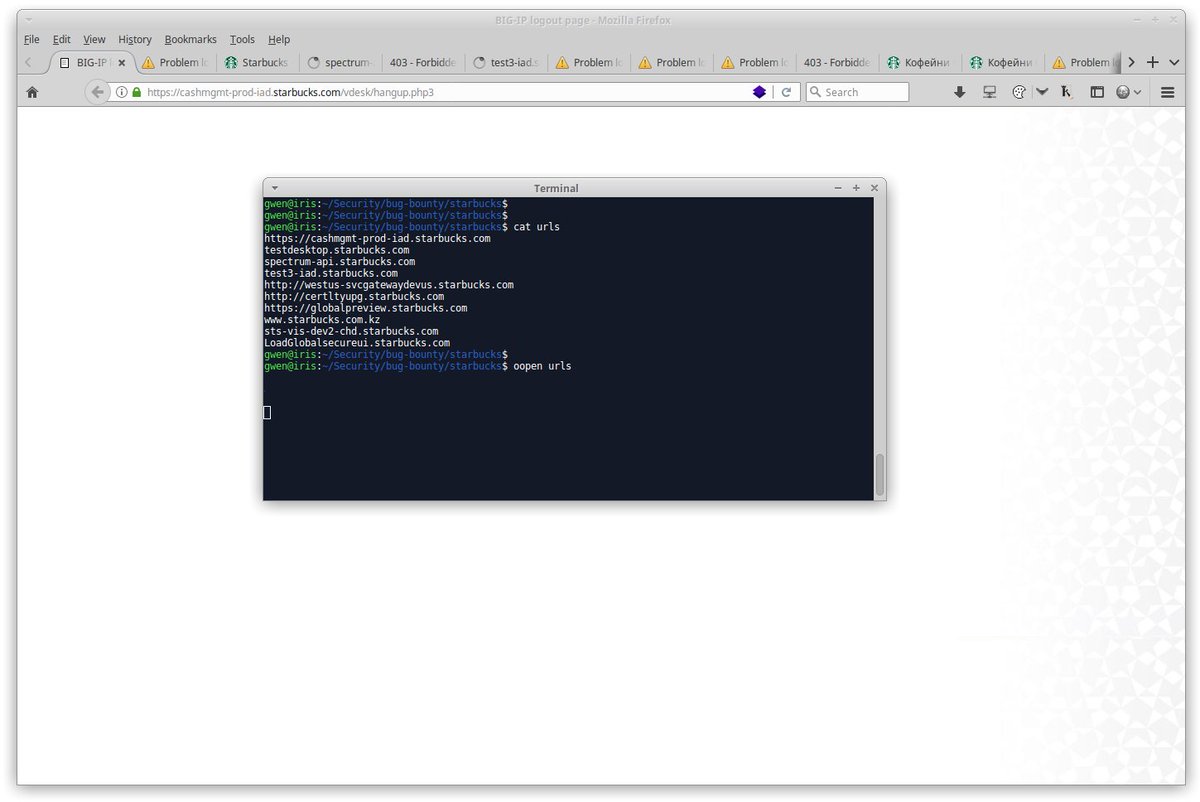Click the magnifier icon in Search box
The height and width of the screenshot is (802, 1200).
click(x=816, y=92)
